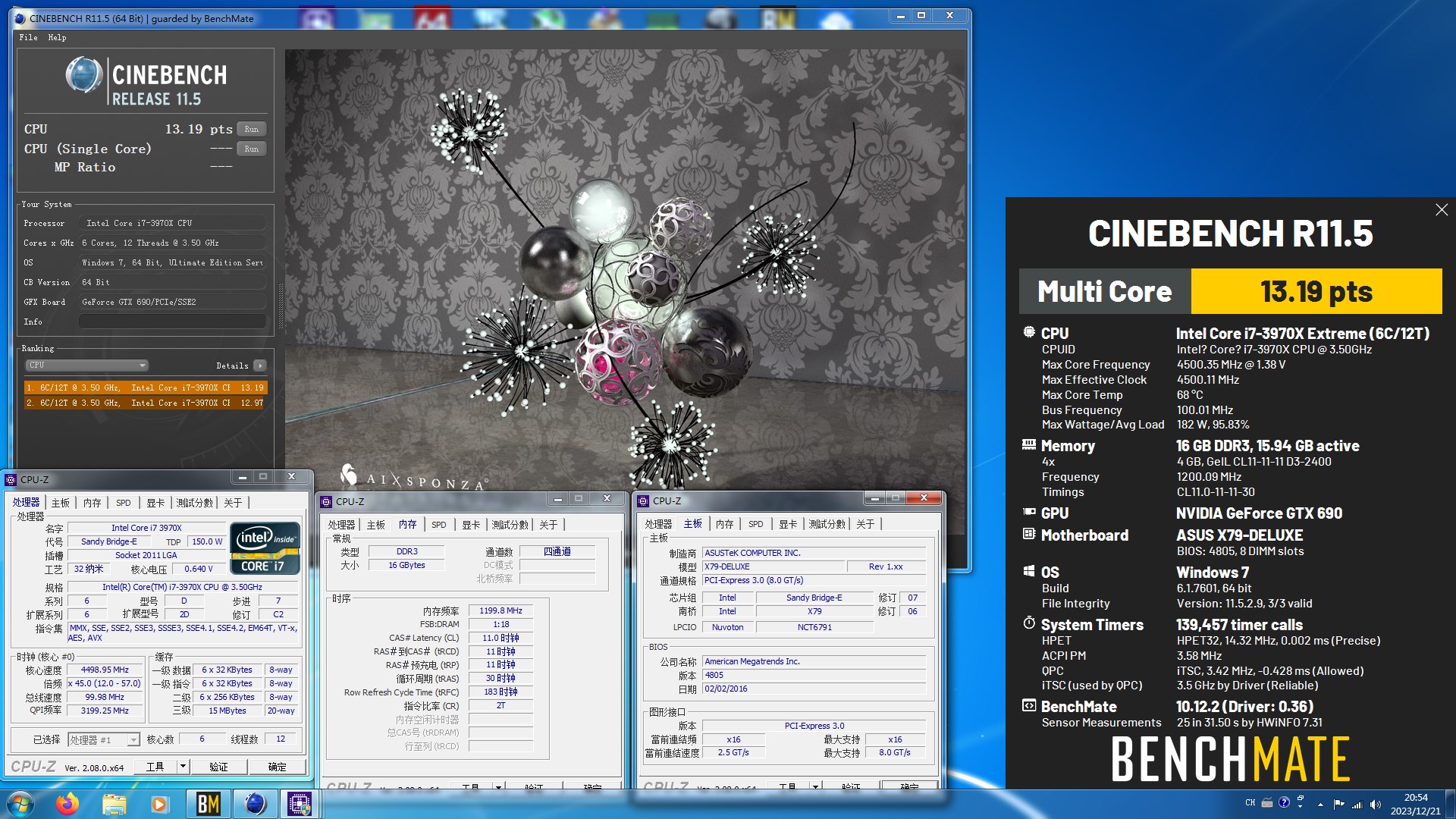Viewport: 1456px width, 819px height.
Task: Click the keyboard IME tray icon
Action: click(1267, 802)
